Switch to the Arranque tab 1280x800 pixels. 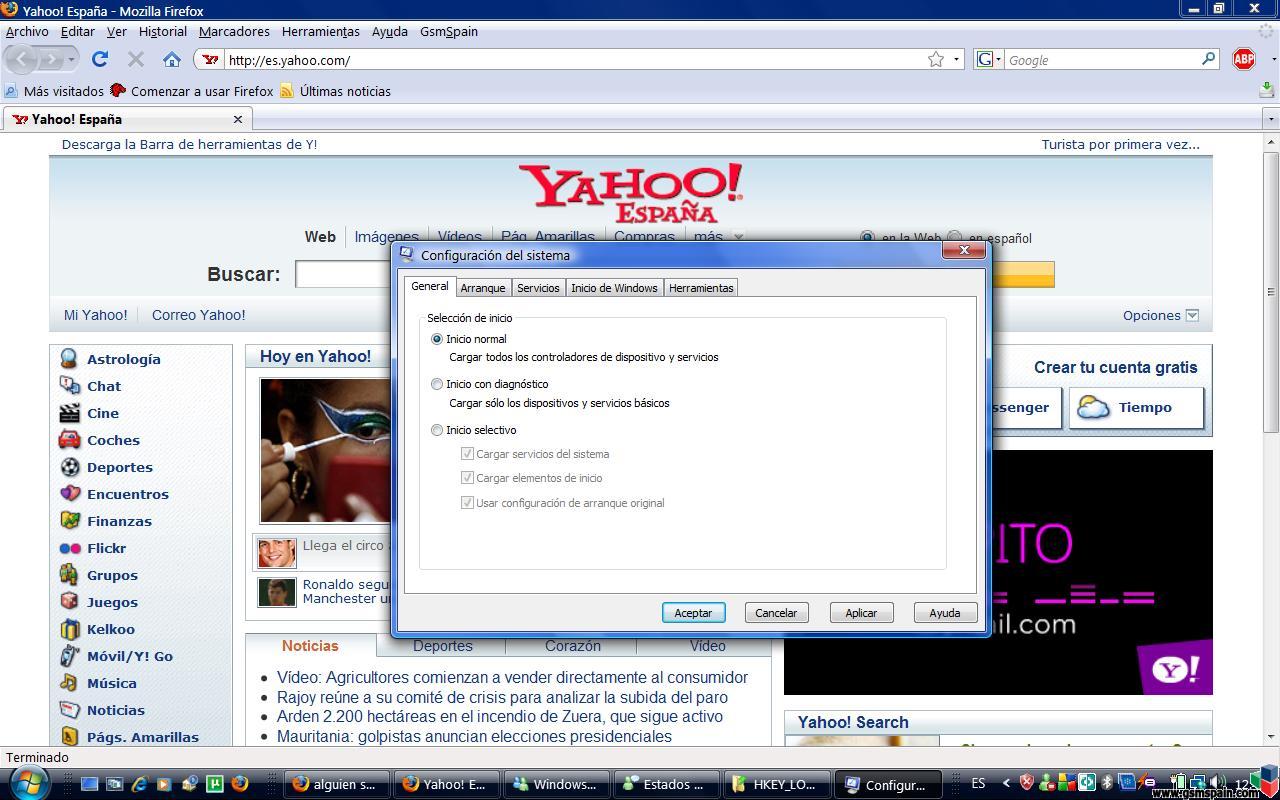(483, 288)
